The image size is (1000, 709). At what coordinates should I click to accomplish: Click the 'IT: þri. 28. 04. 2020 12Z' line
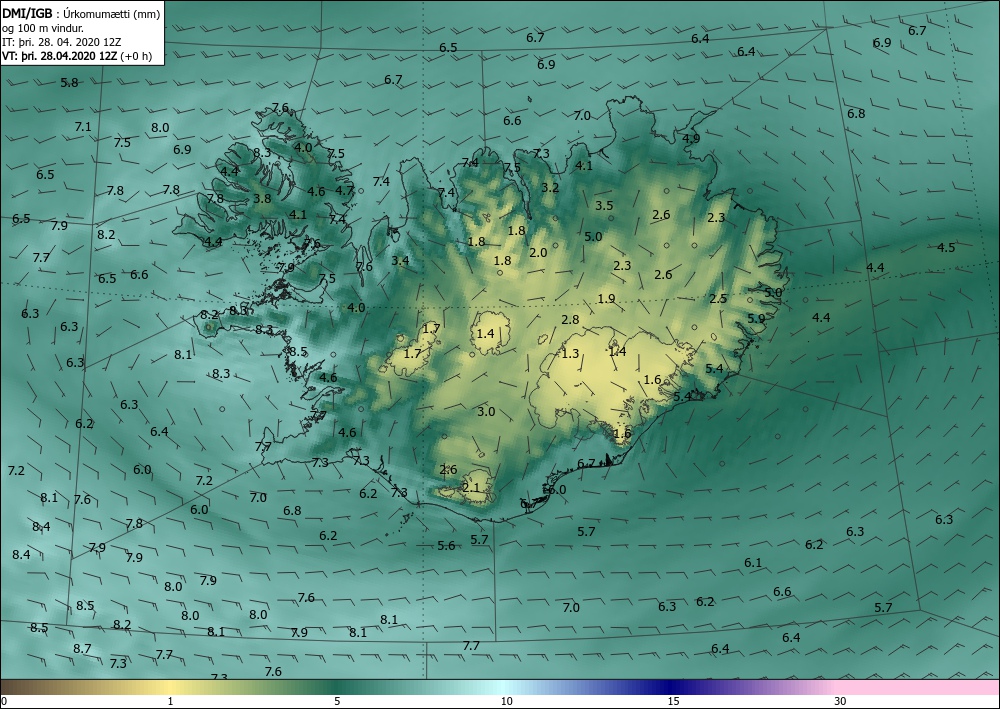(x=61, y=42)
